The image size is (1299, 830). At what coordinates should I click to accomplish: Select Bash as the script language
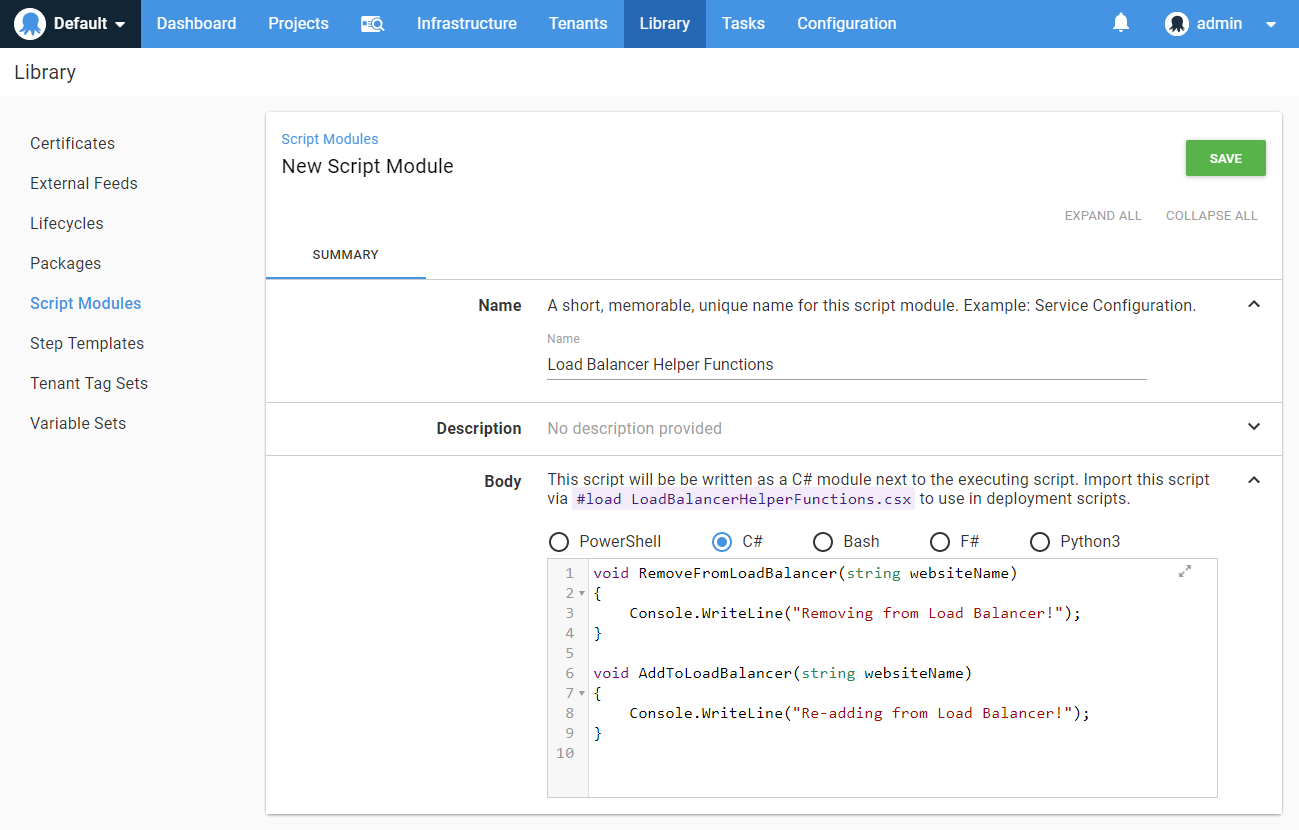(x=822, y=541)
